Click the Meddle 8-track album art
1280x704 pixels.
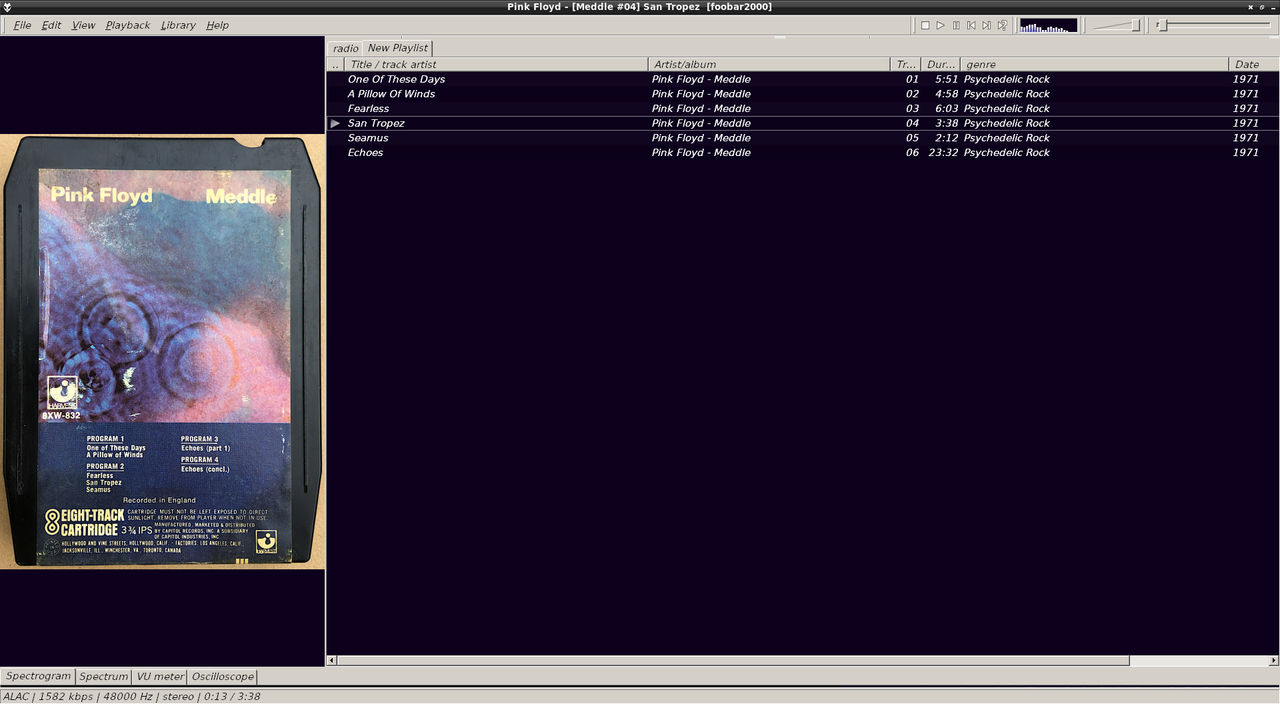pos(162,351)
